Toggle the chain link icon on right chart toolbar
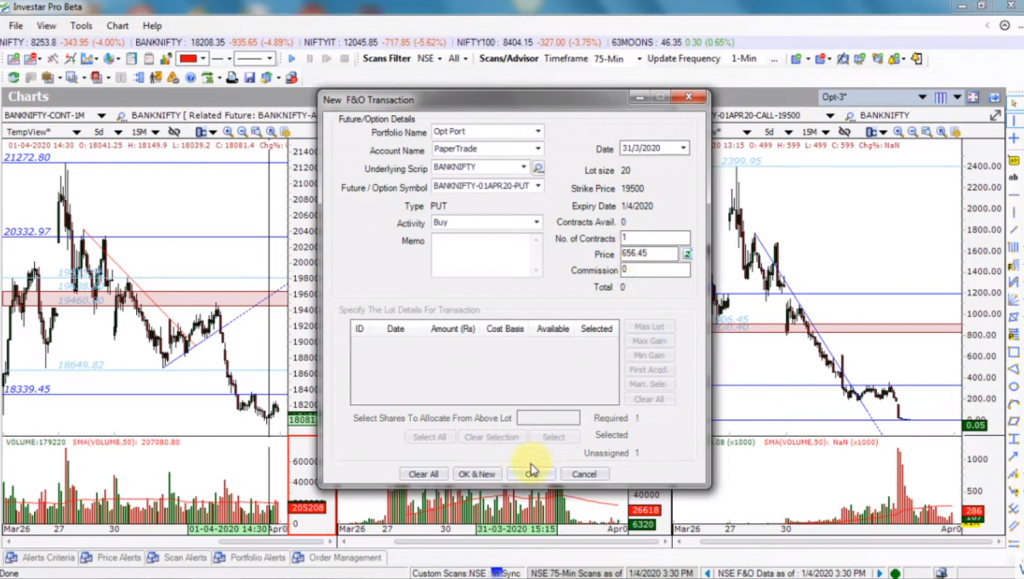The height and width of the screenshot is (579, 1024). pos(844,132)
